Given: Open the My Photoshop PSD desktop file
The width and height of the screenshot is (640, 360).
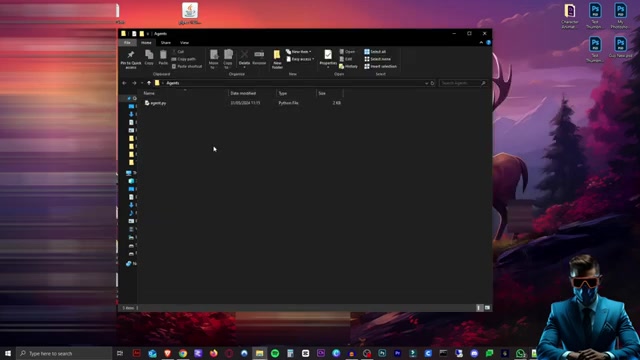Looking at the screenshot, I should (x=620, y=16).
